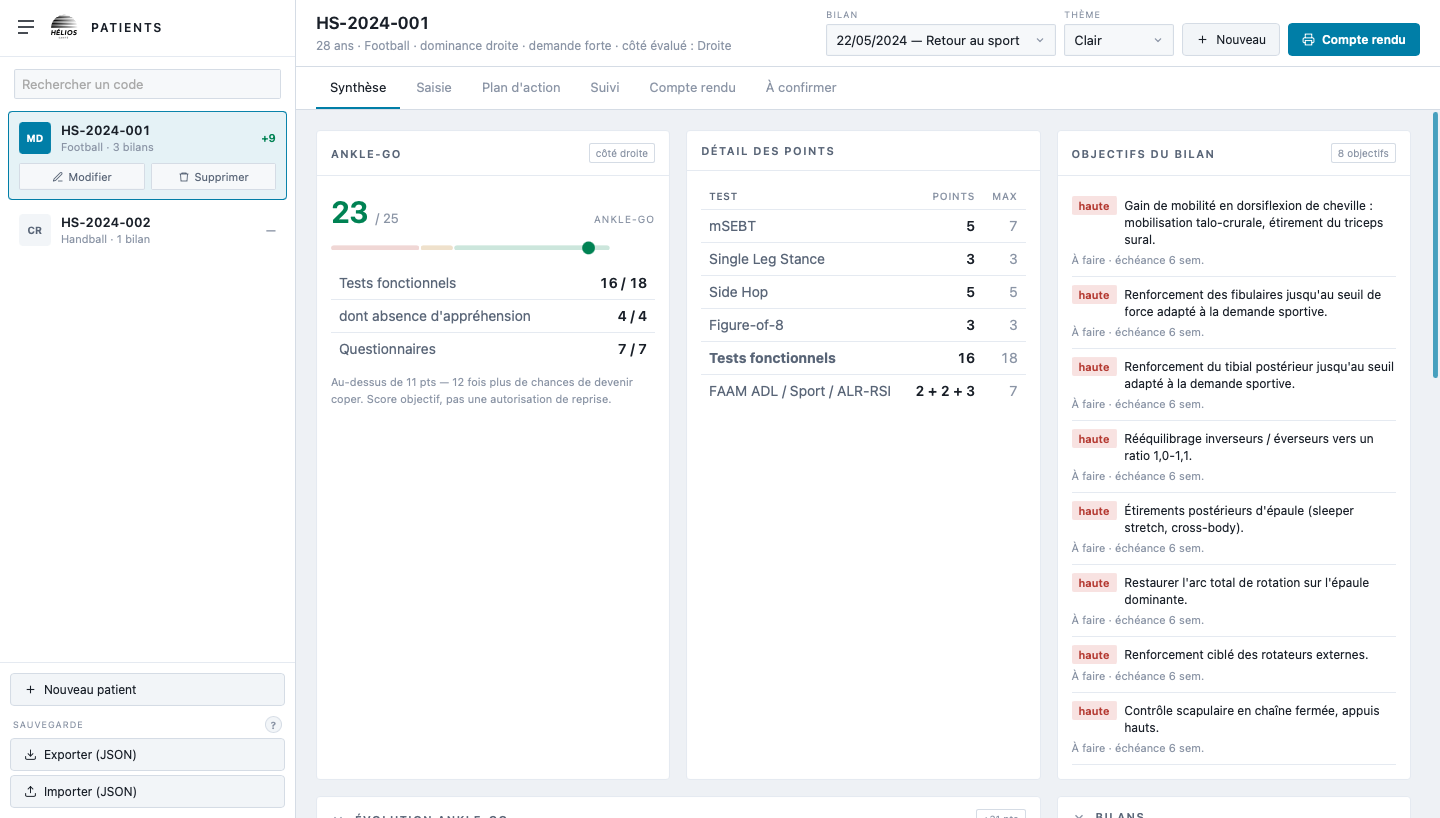Click the Gain de mobilité en dorsiflexion objective
This screenshot has height=818, width=1440.
(x=1233, y=231)
